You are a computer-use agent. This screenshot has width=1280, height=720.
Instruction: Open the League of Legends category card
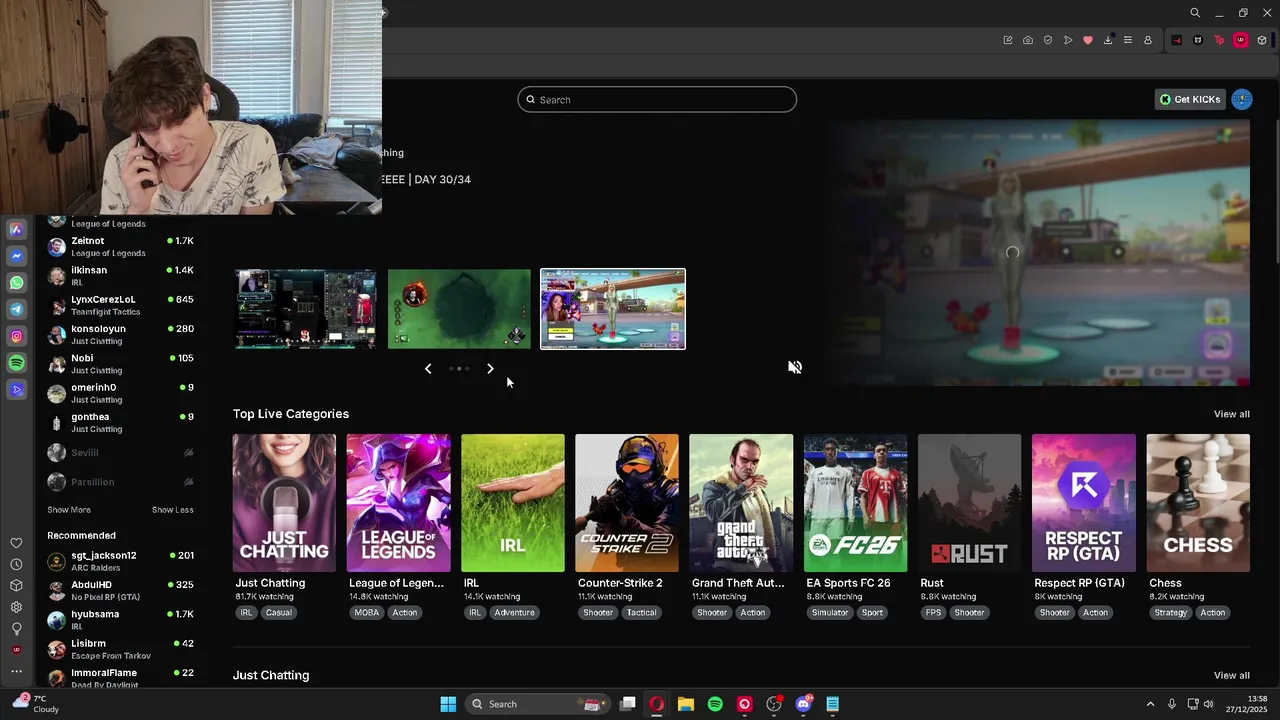398,503
